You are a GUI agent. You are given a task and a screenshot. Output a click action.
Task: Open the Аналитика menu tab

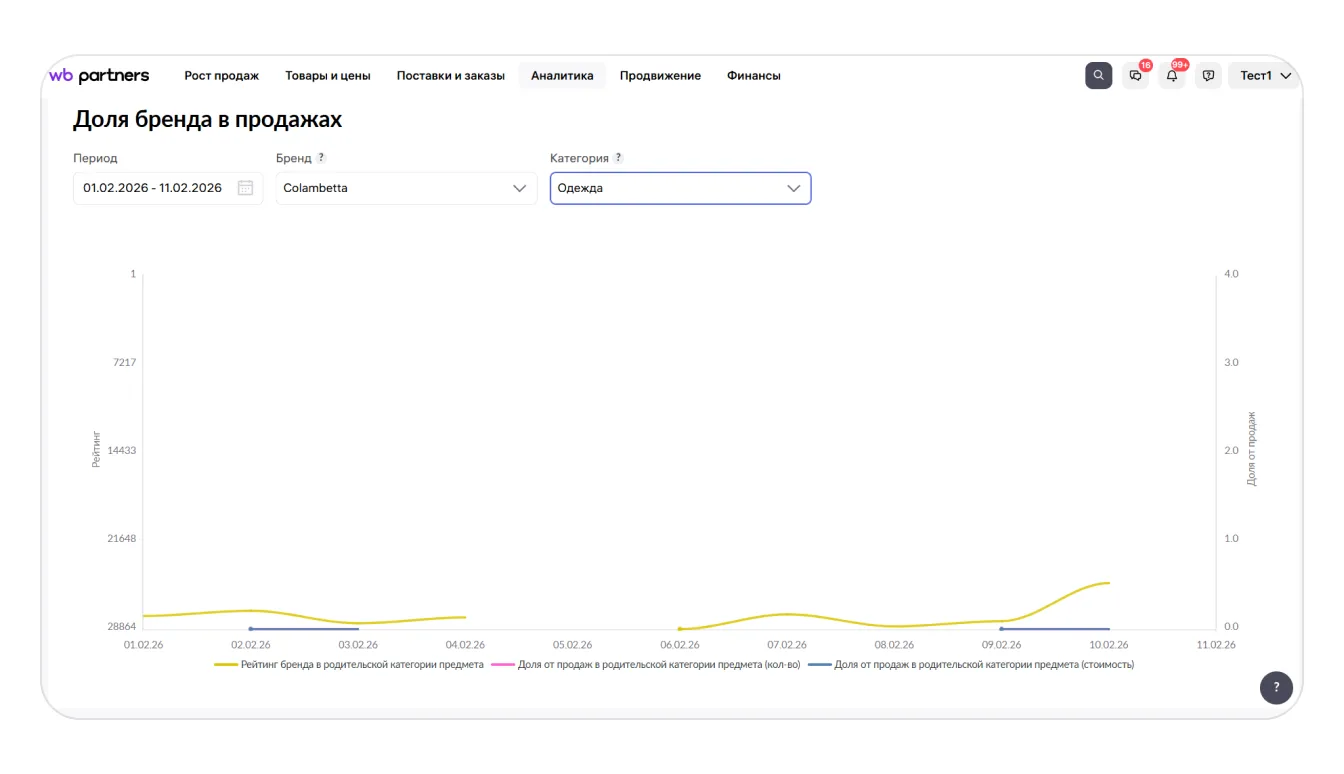pos(562,76)
